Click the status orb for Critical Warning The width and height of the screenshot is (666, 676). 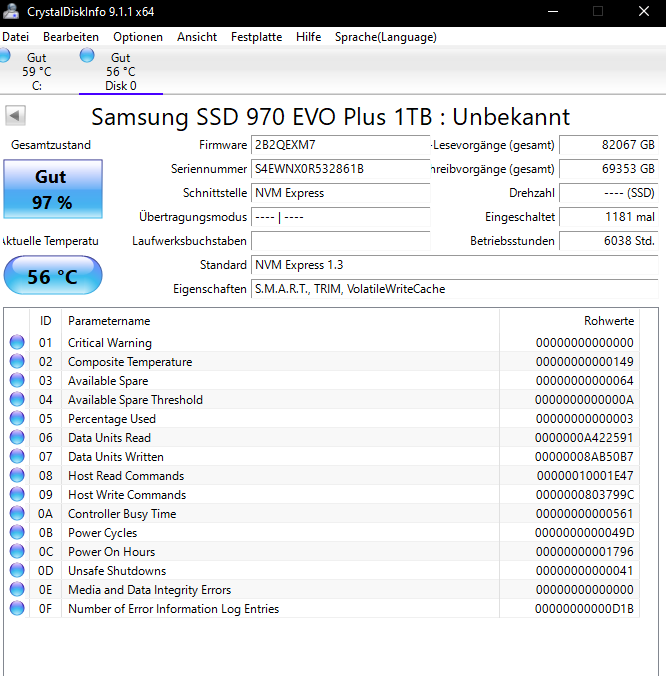point(17,342)
